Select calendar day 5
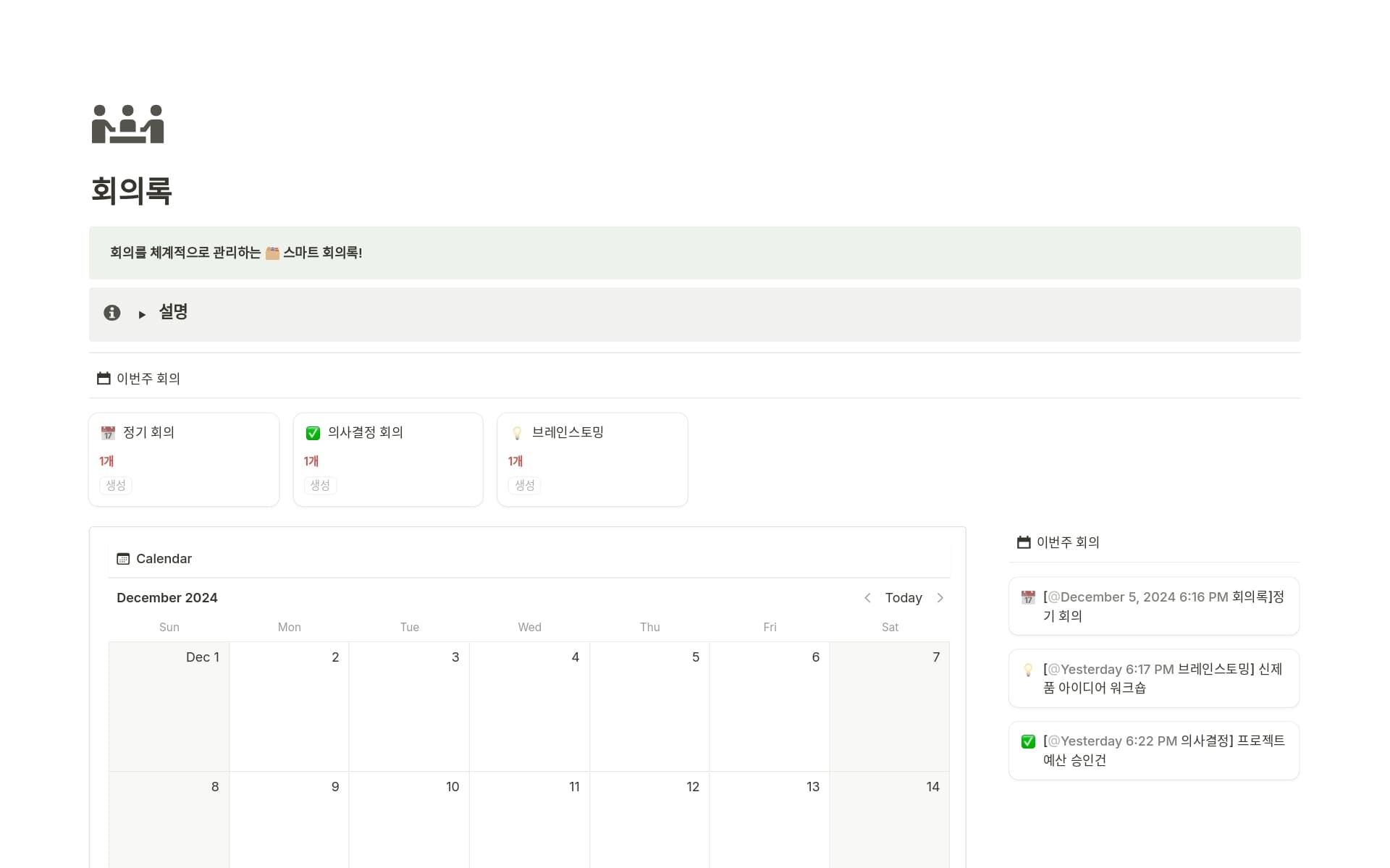1390x868 pixels. coord(649,707)
